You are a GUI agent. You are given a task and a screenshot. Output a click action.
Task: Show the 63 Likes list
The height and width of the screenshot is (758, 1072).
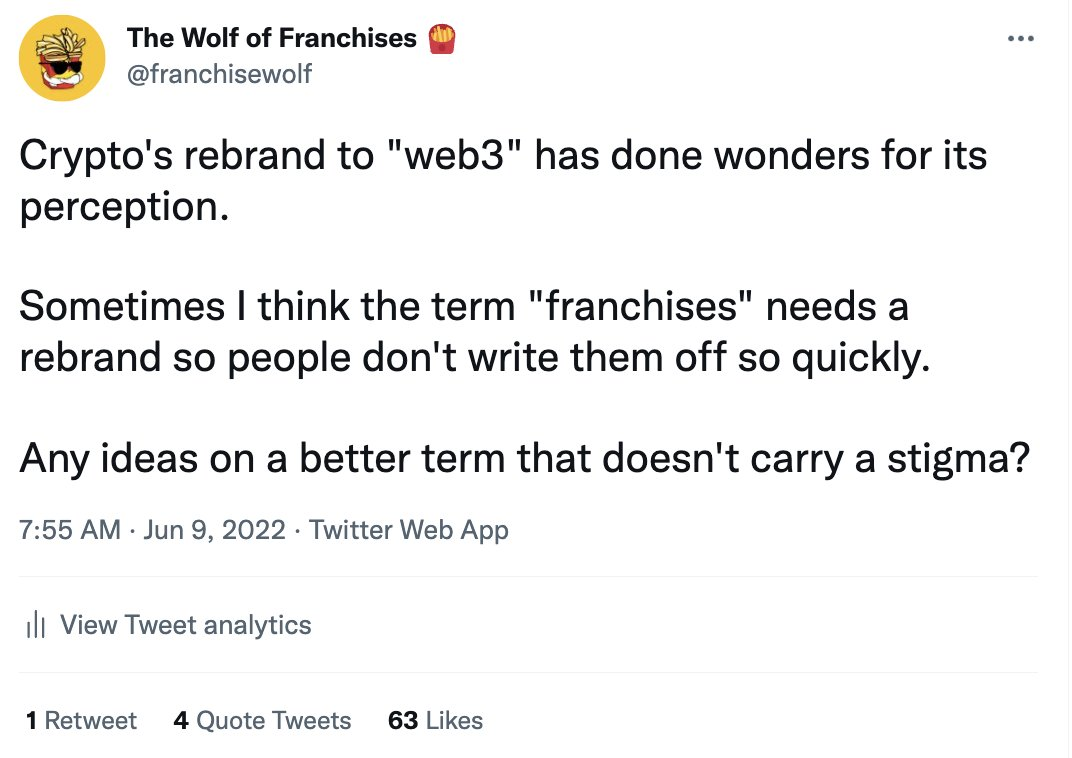tap(435, 720)
